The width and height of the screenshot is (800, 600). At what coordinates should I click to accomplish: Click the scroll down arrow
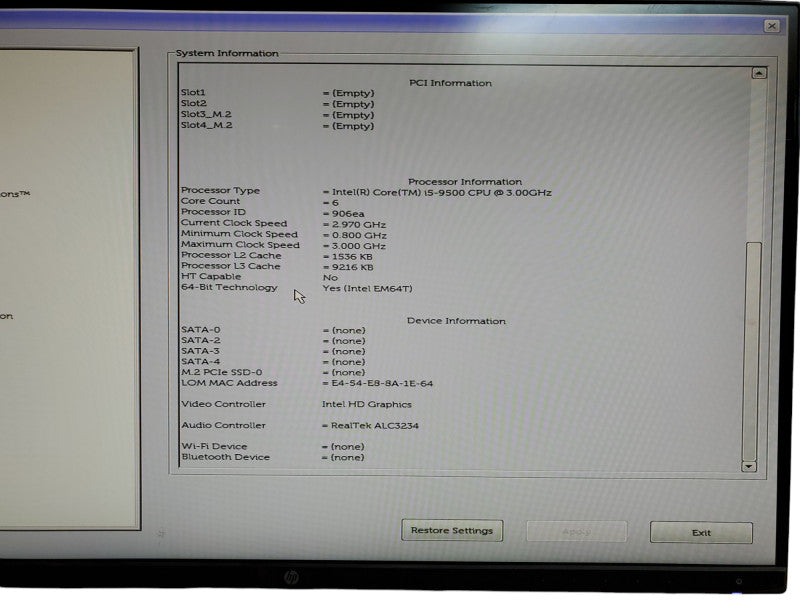coord(748,466)
